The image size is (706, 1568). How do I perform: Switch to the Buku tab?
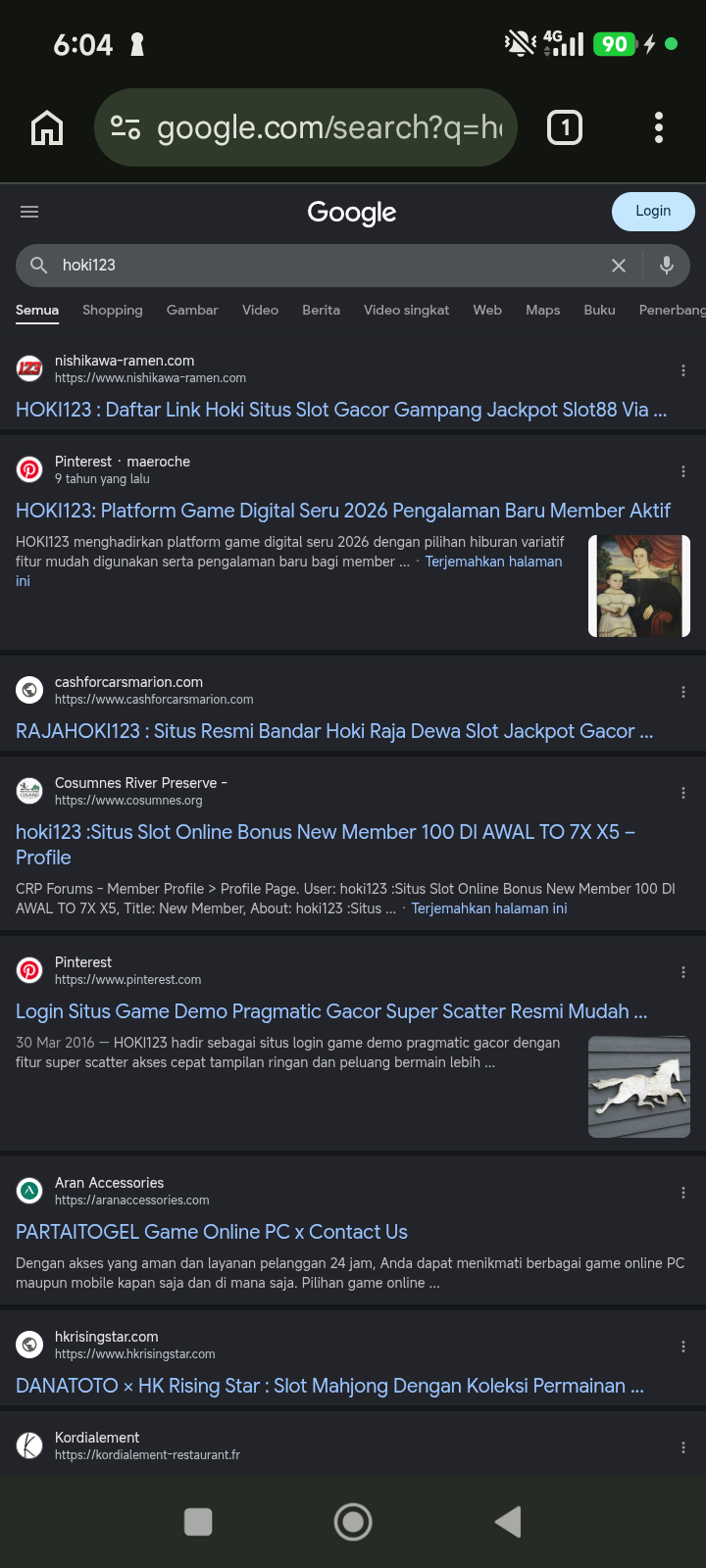point(599,310)
